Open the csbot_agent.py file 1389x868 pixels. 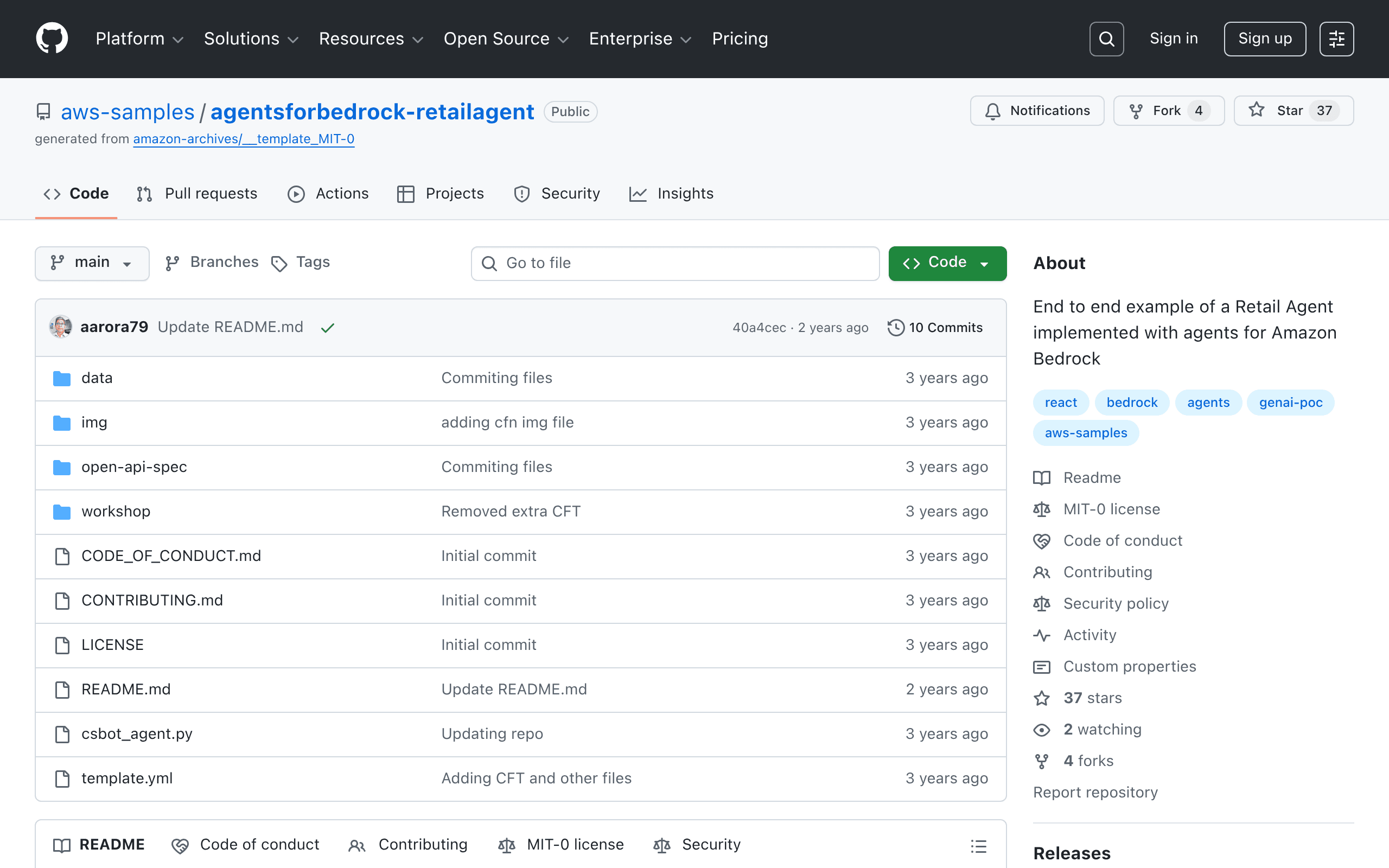(137, 733)
